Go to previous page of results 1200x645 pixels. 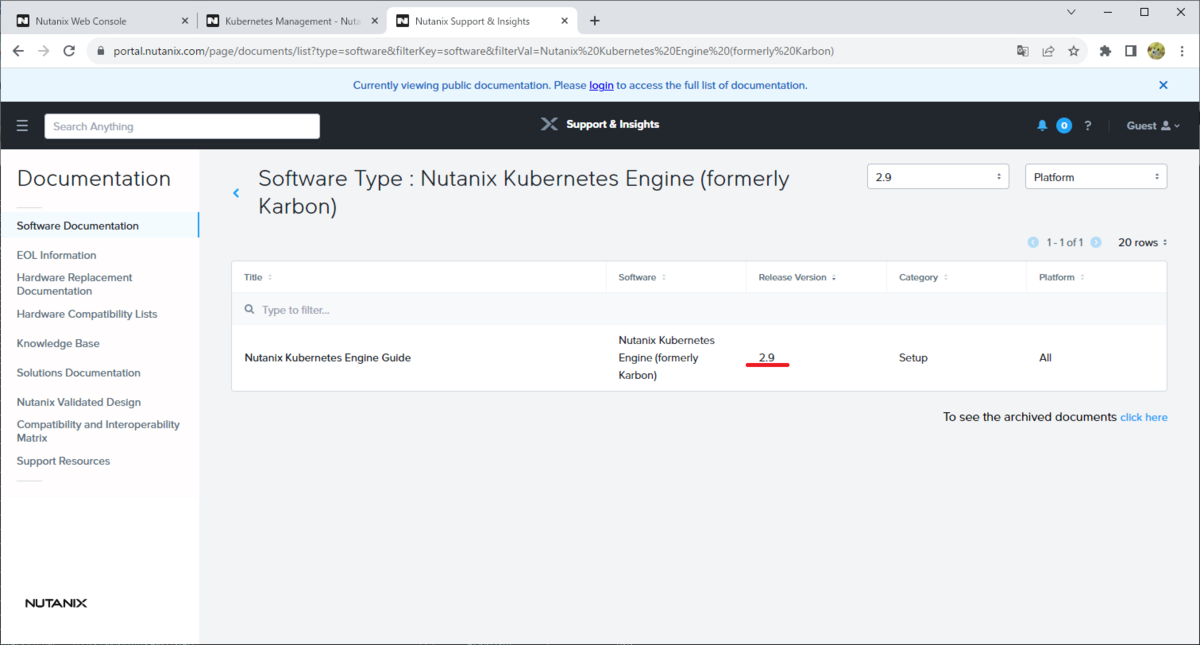click(1033, 243)
